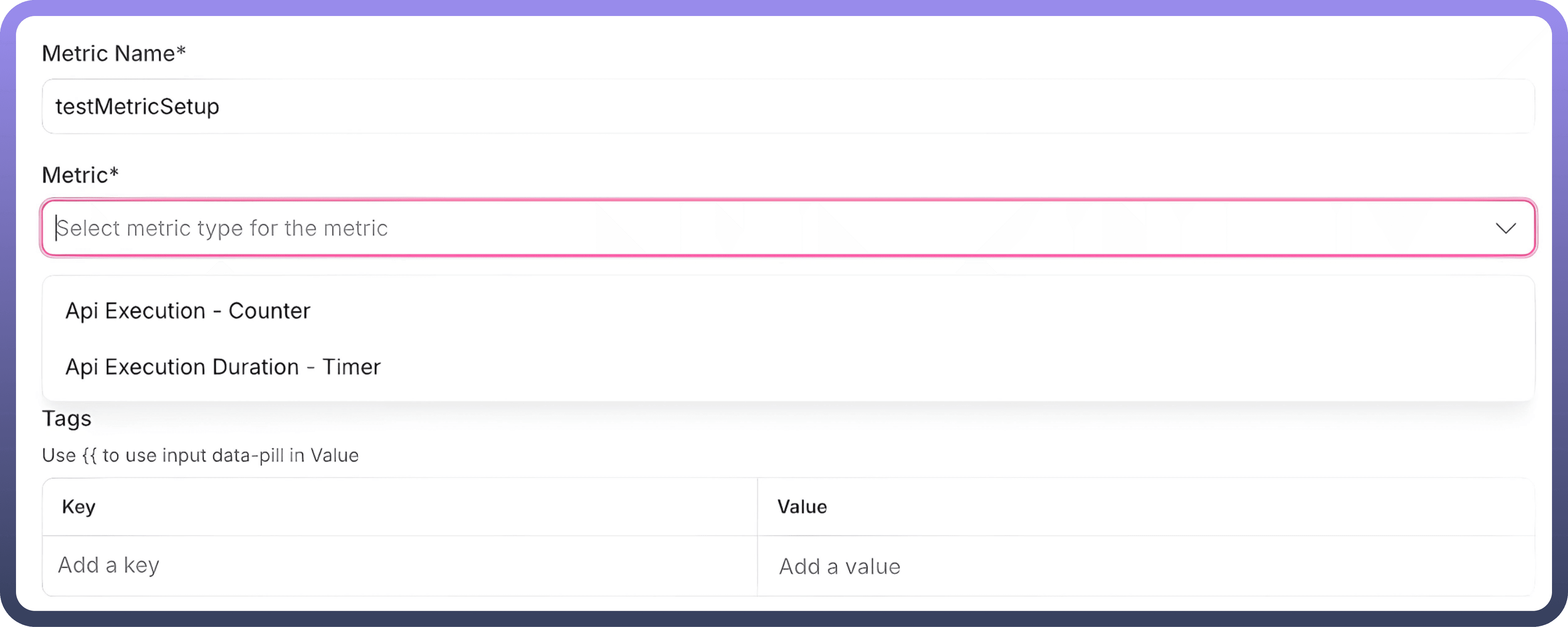Image resolution: width=1568 pixels, height=627 pixels.
Task: Click the Key column header
Action: (79, 507)
